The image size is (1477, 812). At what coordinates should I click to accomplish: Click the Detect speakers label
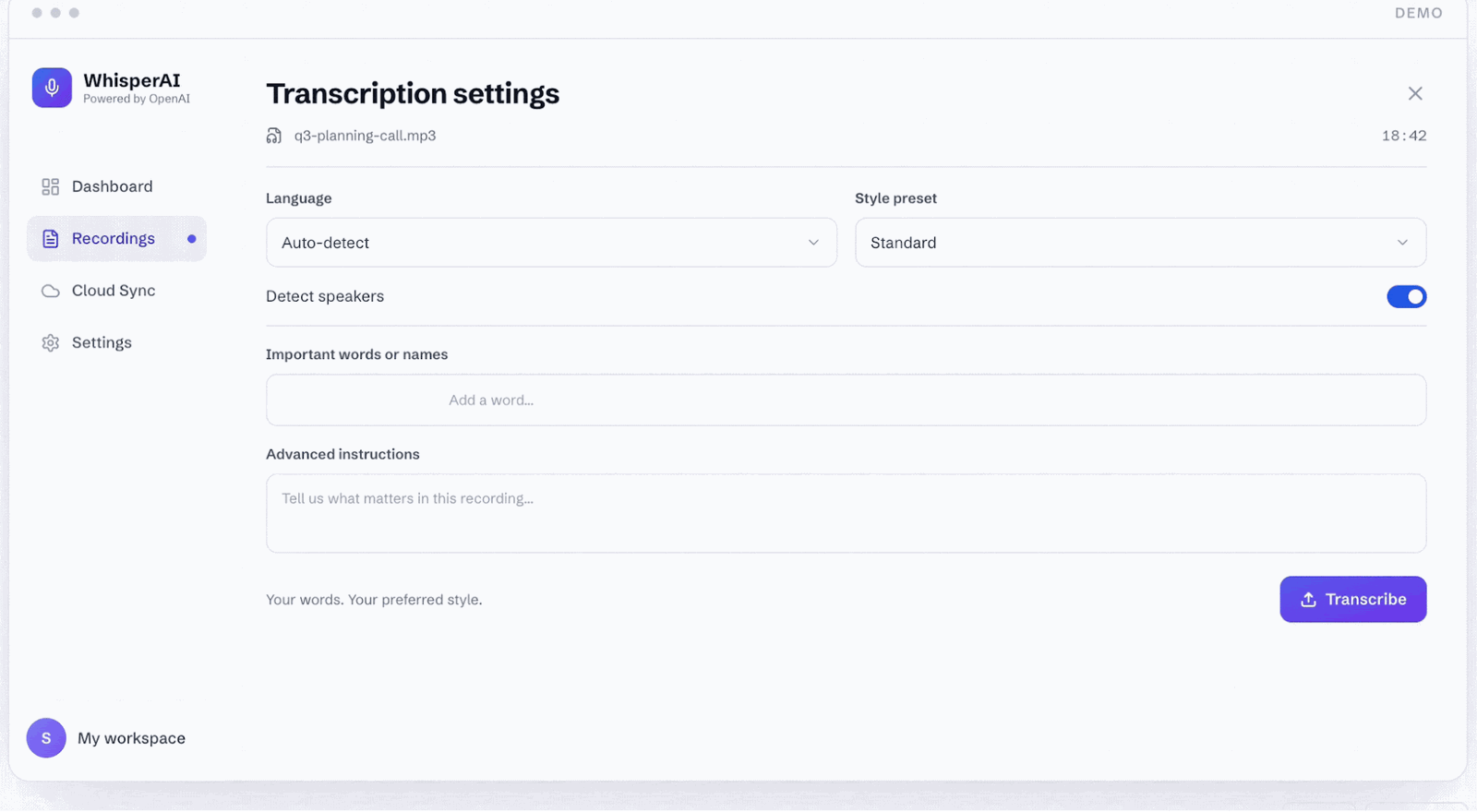pyautogui.click(x=325, y=296)
